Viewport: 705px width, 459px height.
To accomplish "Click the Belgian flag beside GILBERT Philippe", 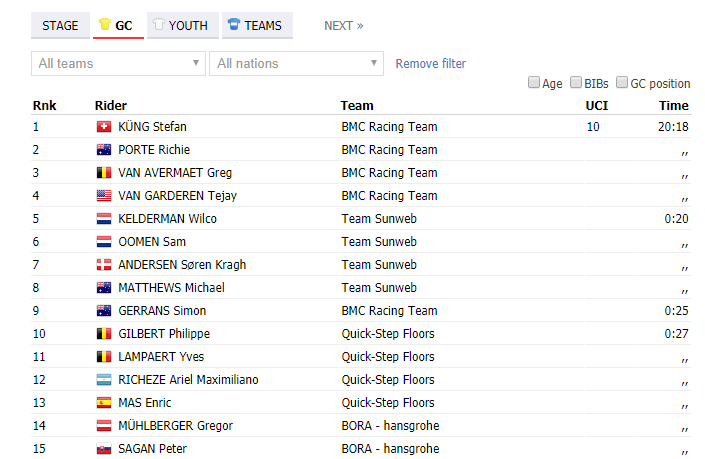I will pos(104,334).
